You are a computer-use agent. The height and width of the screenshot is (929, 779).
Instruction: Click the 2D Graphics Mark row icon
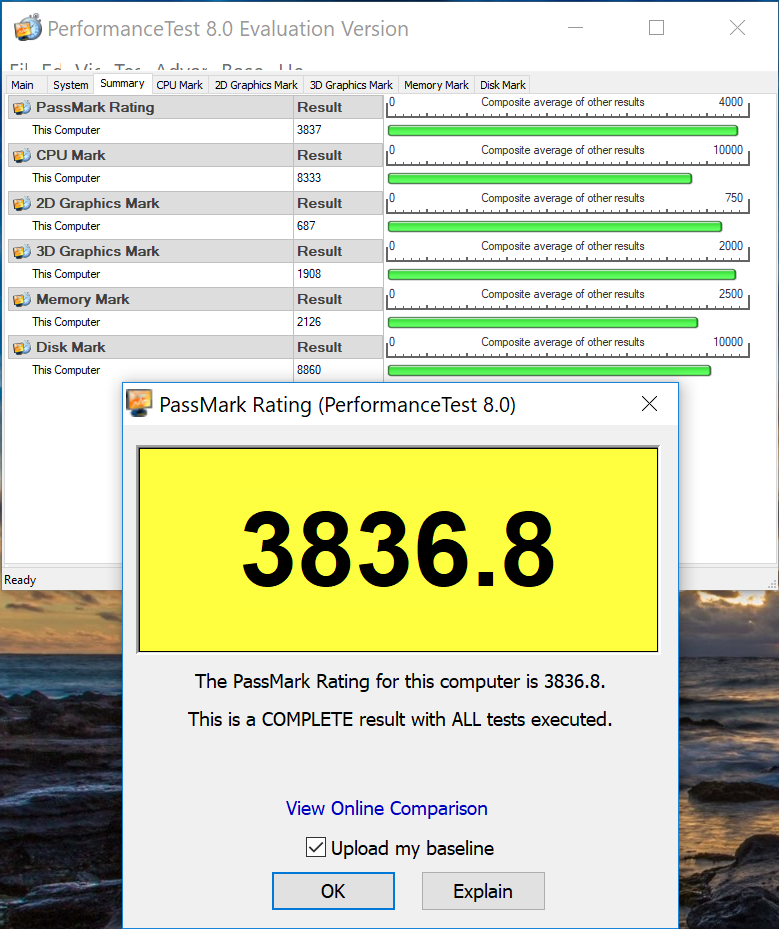pos(22,204)
